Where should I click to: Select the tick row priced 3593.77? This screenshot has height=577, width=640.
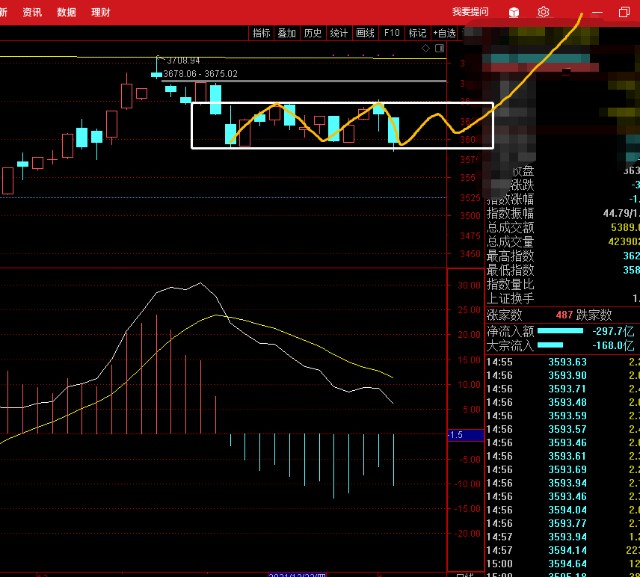[563, 524]
